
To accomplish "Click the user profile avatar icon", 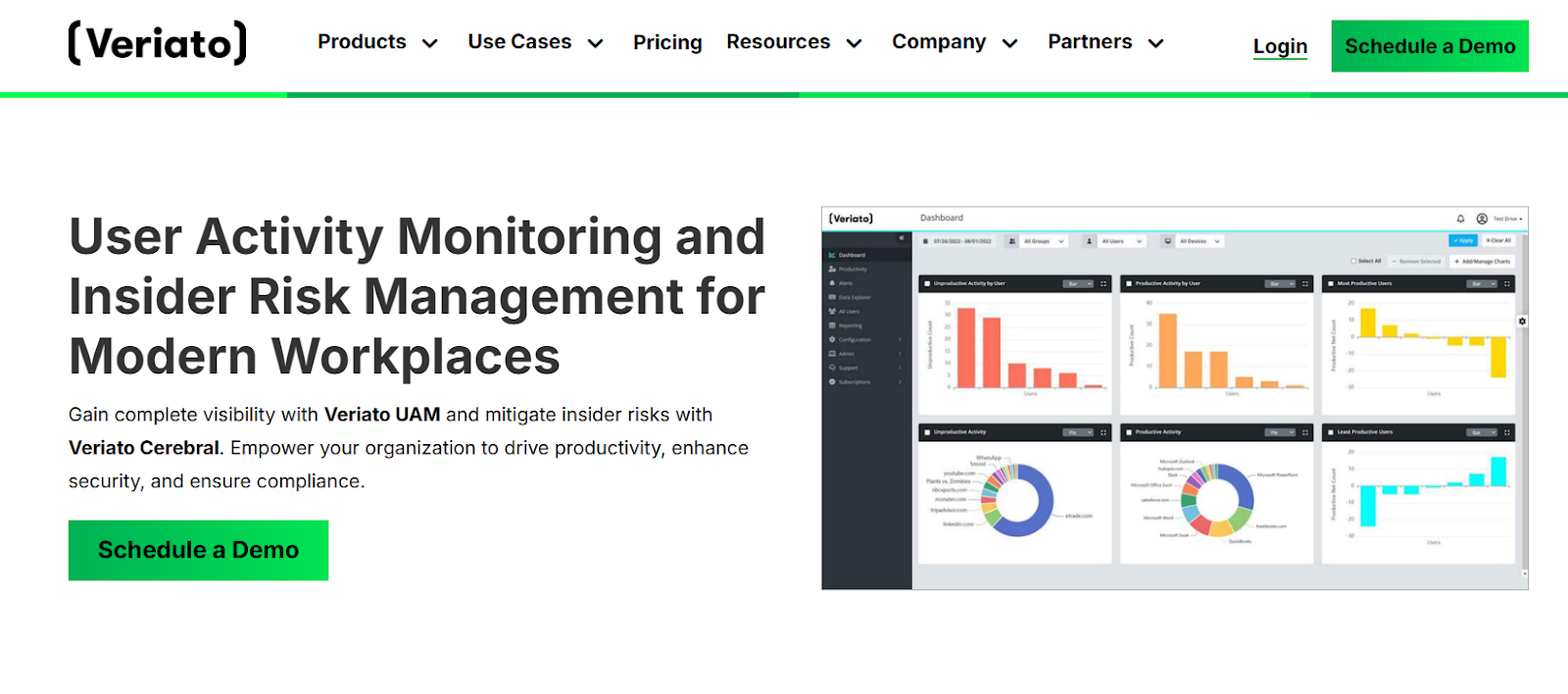I will (1482, 219).
